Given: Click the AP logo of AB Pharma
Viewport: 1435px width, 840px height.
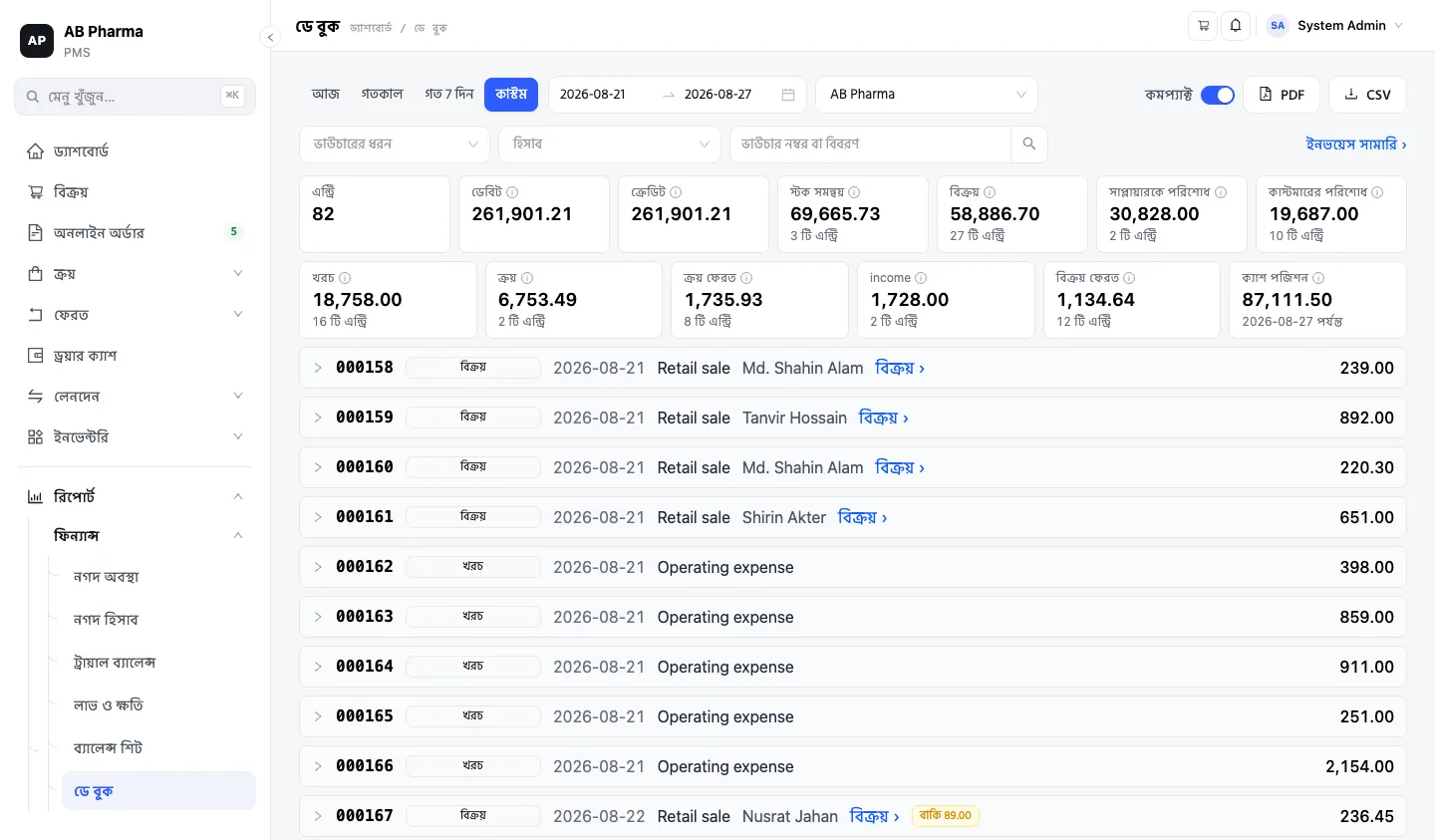Looking at the screenshot, I should tap(37, 41).
